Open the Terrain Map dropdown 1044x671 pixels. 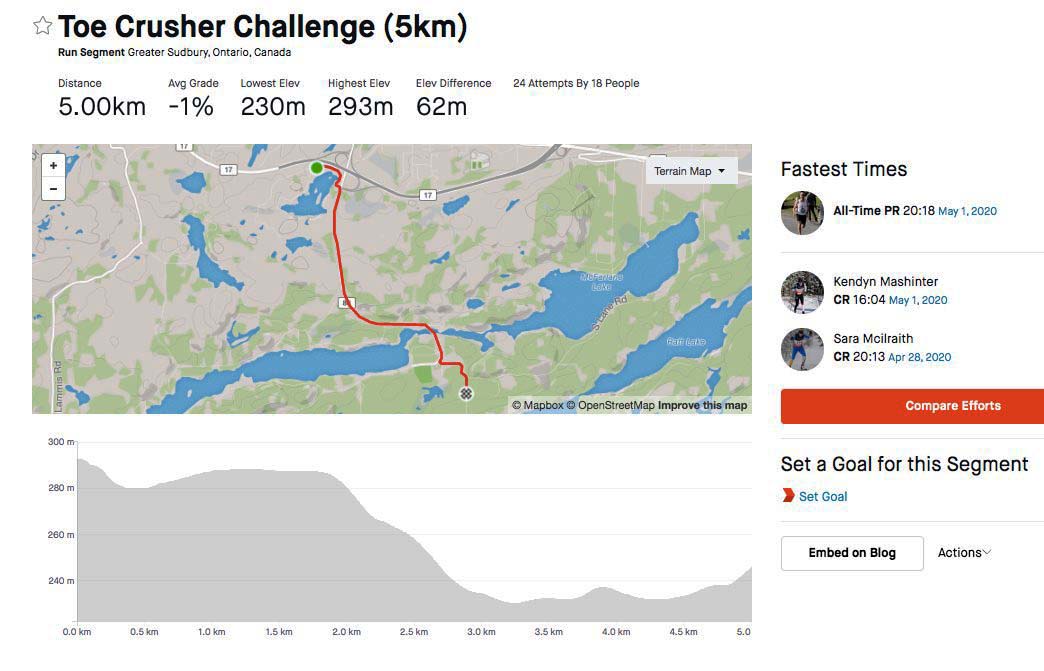(690, 171)
